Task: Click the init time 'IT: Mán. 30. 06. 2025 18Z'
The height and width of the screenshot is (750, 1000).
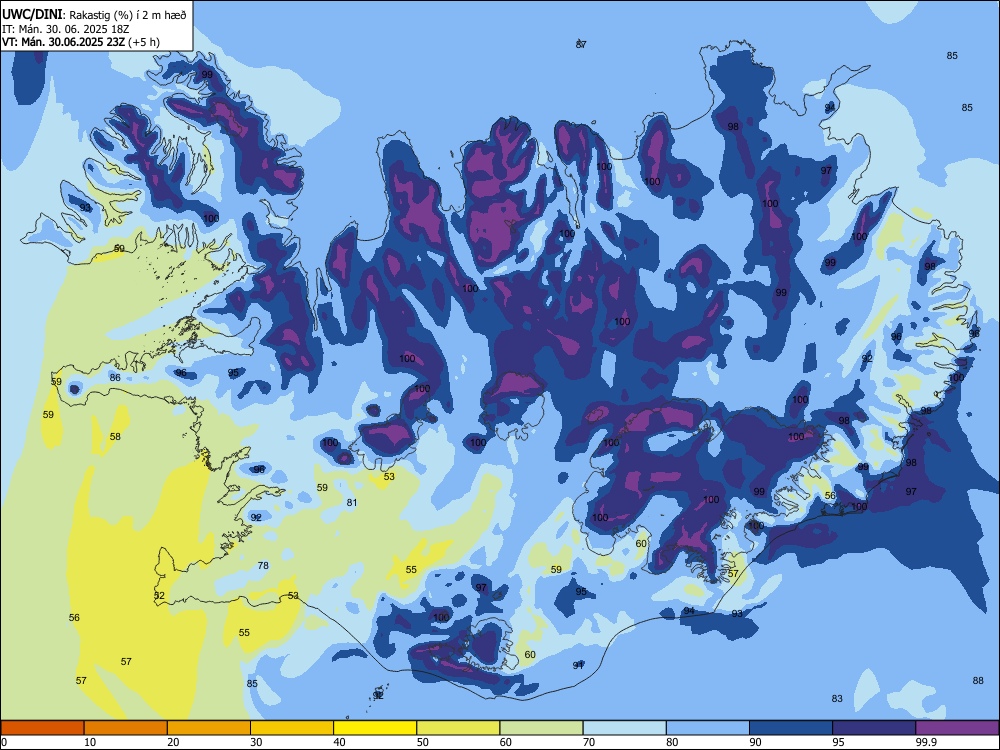Action: coord(66,29)
